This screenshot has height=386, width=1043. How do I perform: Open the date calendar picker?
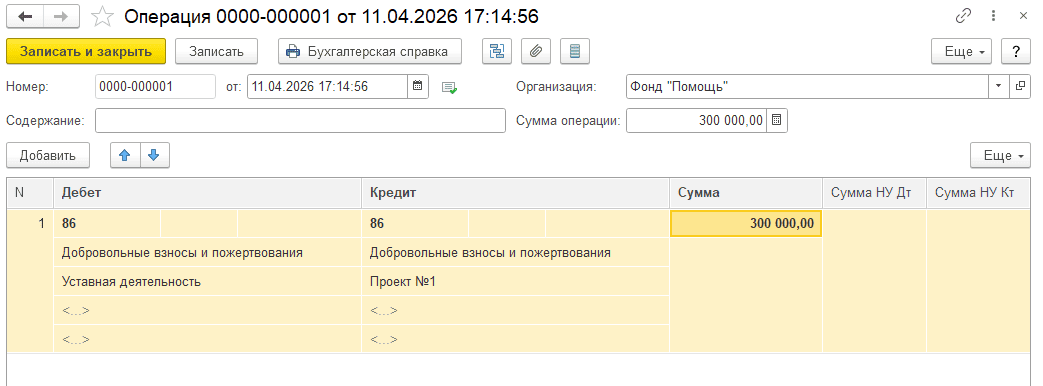click(x=418, y=86)
